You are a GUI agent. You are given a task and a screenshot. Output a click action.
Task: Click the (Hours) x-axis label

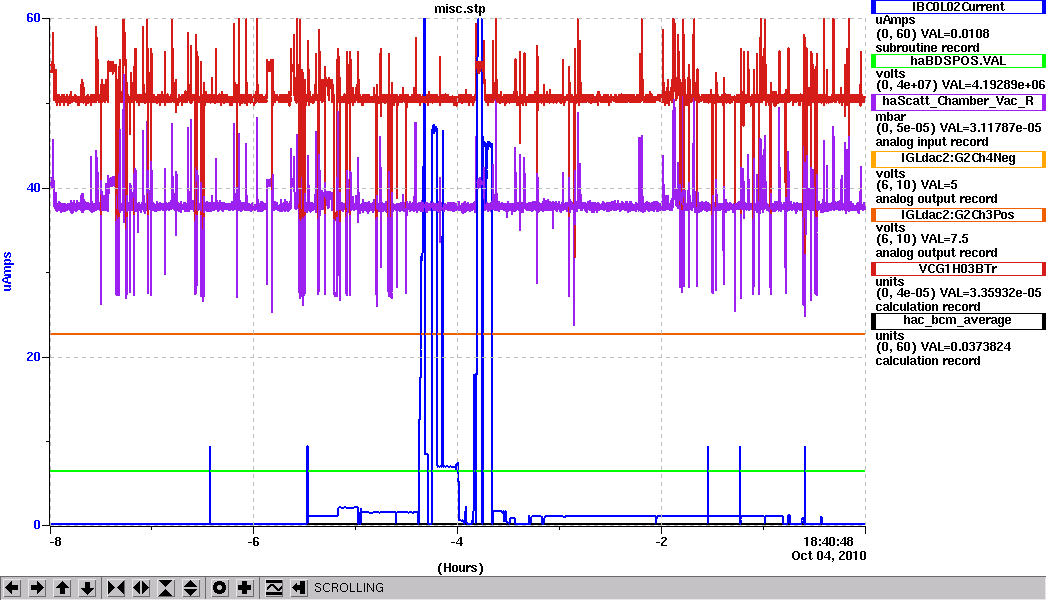click(460, 568)
